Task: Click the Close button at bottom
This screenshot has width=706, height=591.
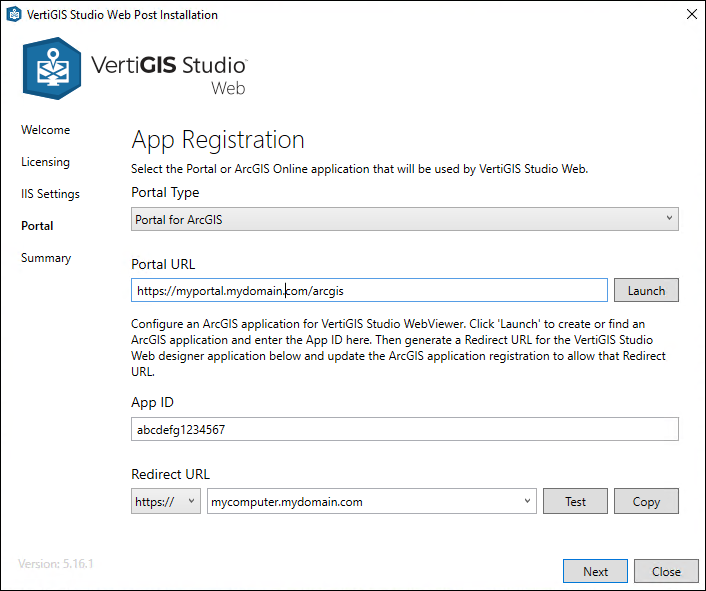Action: coord(666,571)
